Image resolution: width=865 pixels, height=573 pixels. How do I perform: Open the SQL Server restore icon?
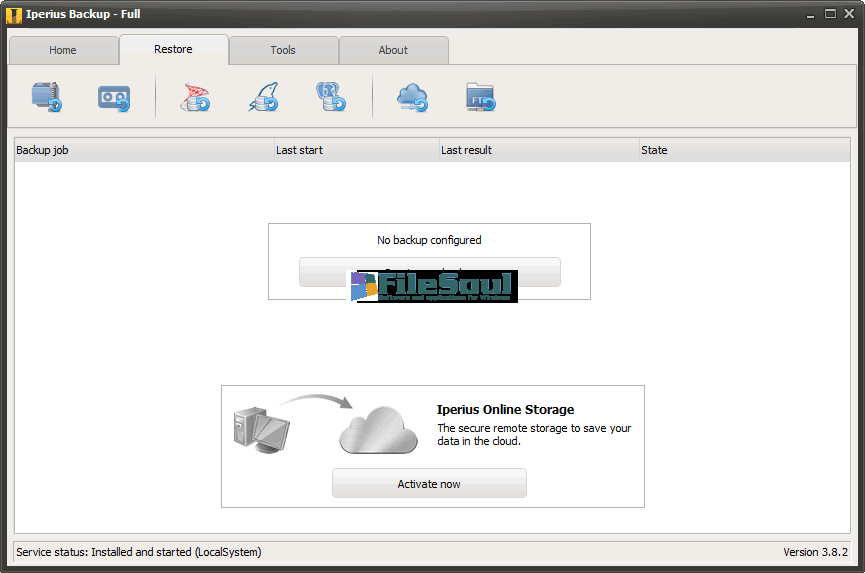coord(194,97)
